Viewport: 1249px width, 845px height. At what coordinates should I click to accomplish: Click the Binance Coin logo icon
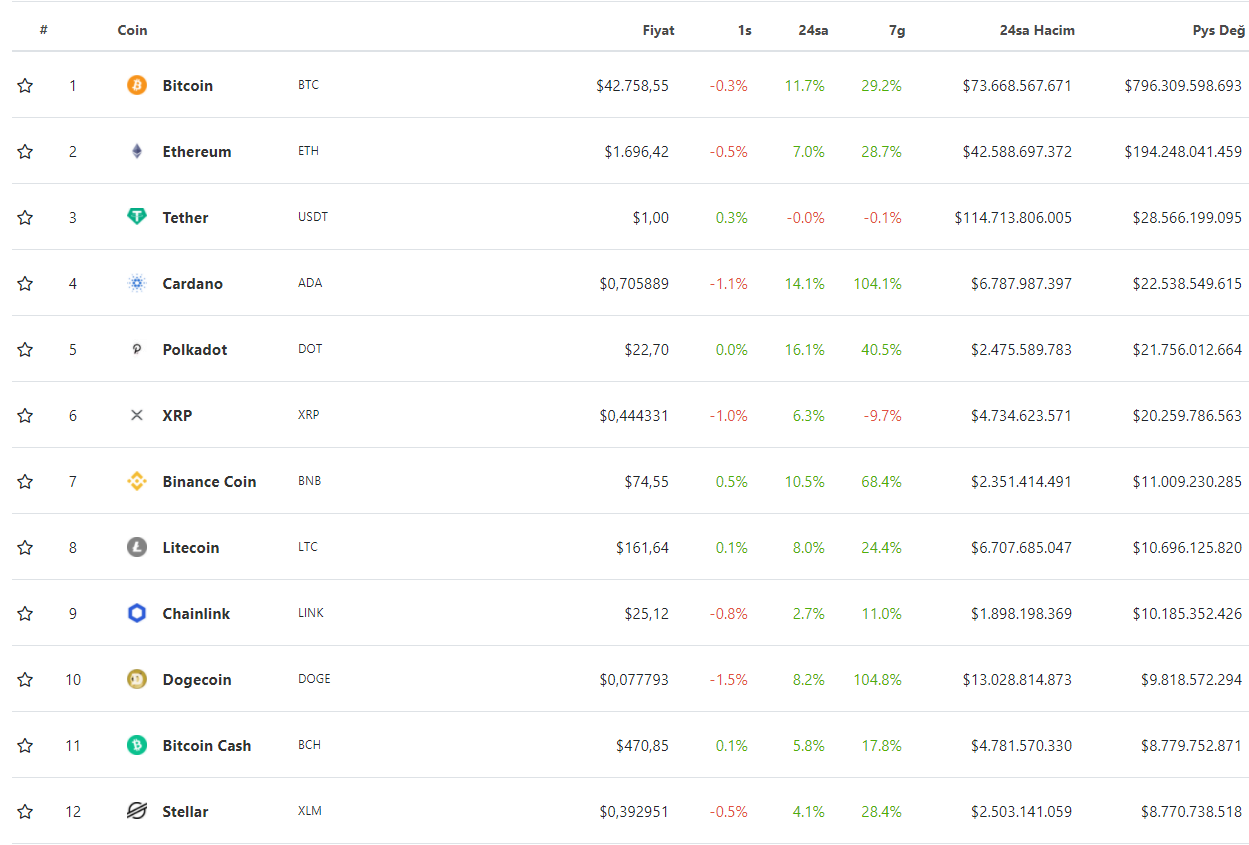pyautogui.click(x=137, y=482)
